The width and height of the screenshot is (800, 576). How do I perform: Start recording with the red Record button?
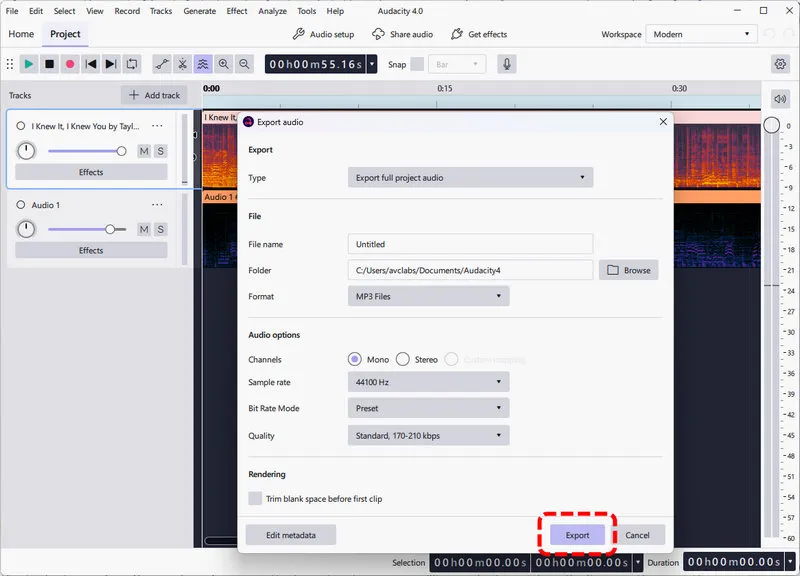[x=70, y=64]
